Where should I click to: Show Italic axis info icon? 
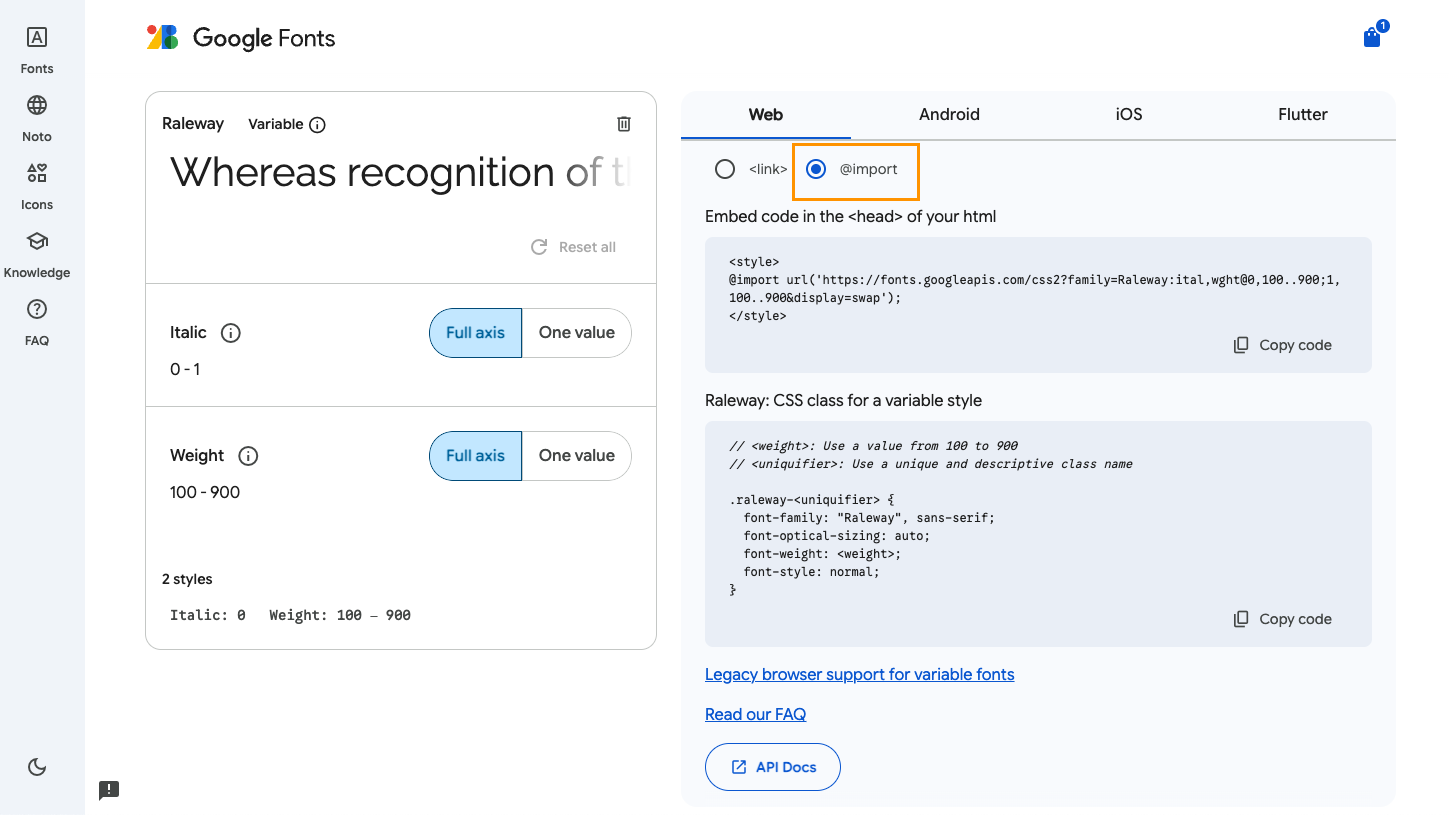point(231,333)
